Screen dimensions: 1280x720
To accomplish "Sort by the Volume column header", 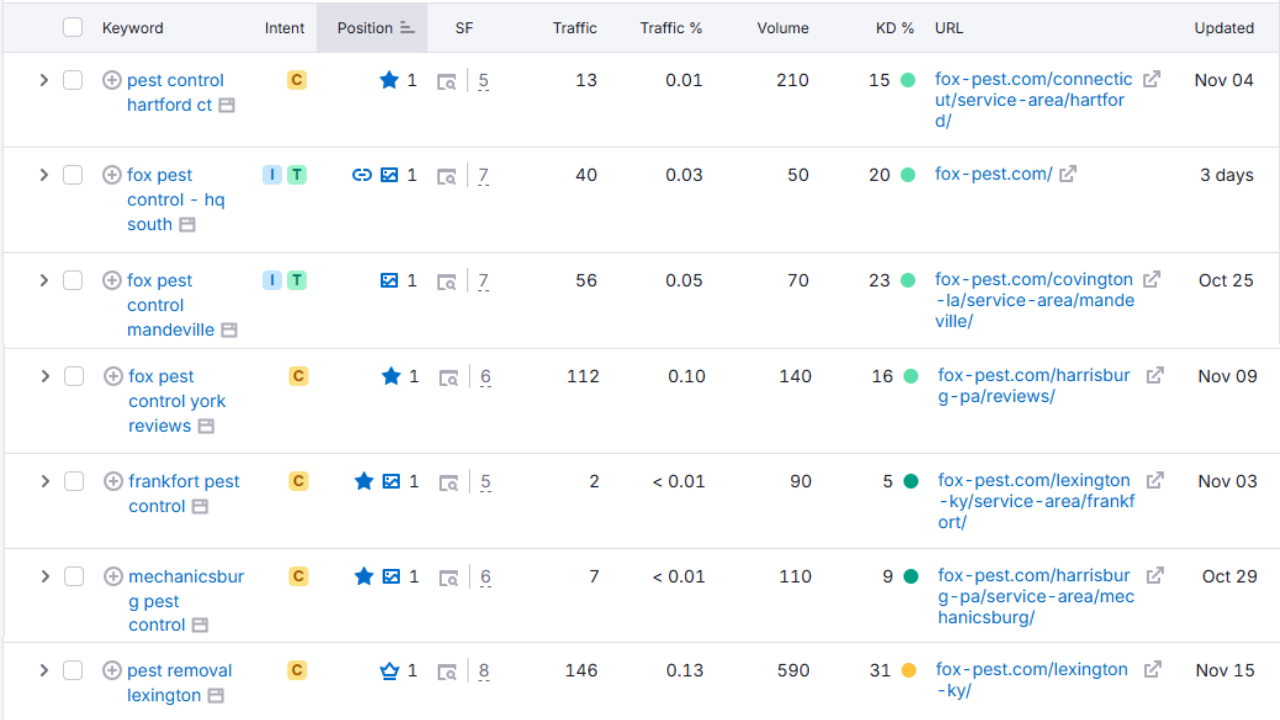I will 783,28.
